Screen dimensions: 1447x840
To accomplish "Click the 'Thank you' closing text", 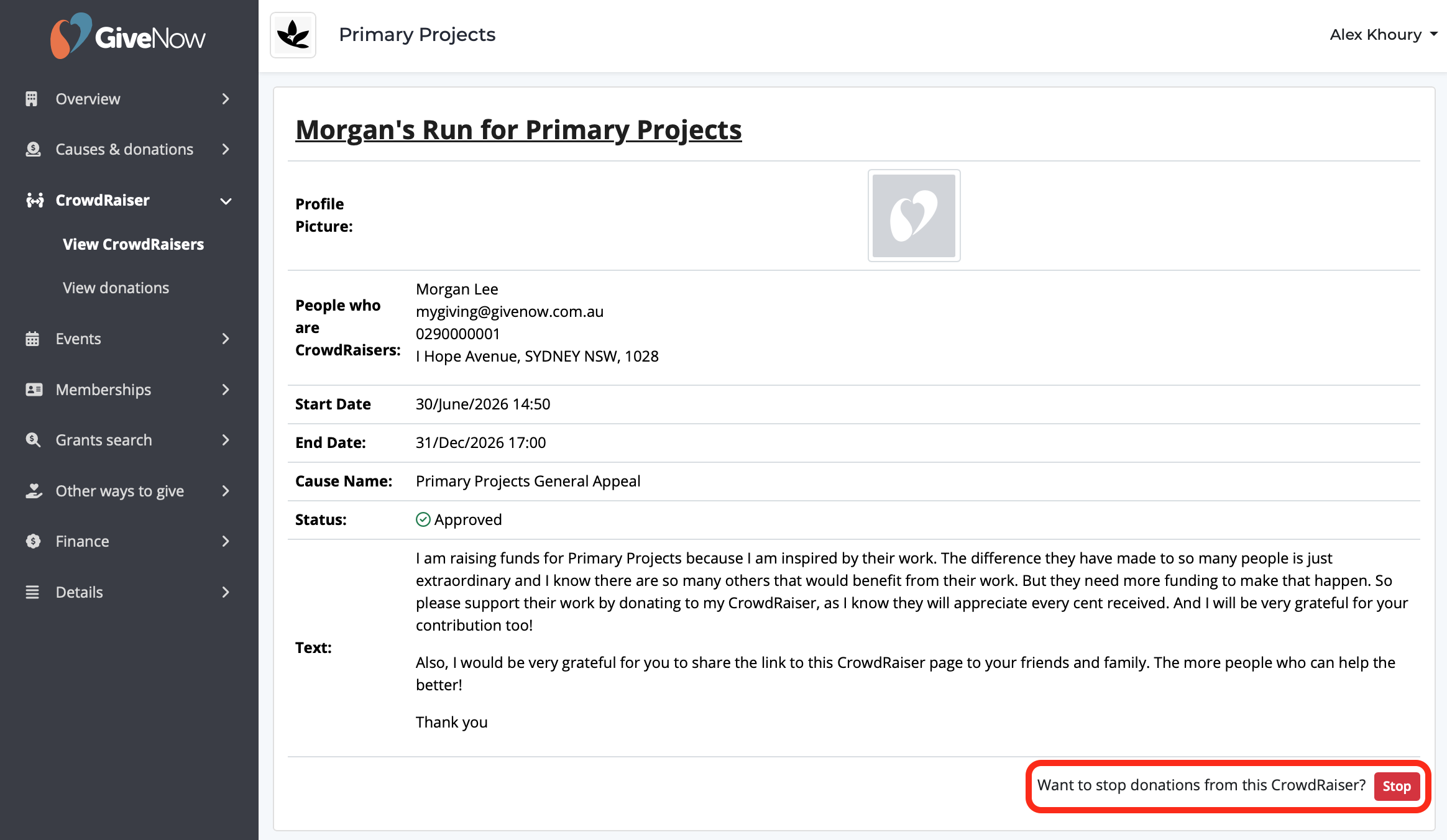I will pos(451,722).
